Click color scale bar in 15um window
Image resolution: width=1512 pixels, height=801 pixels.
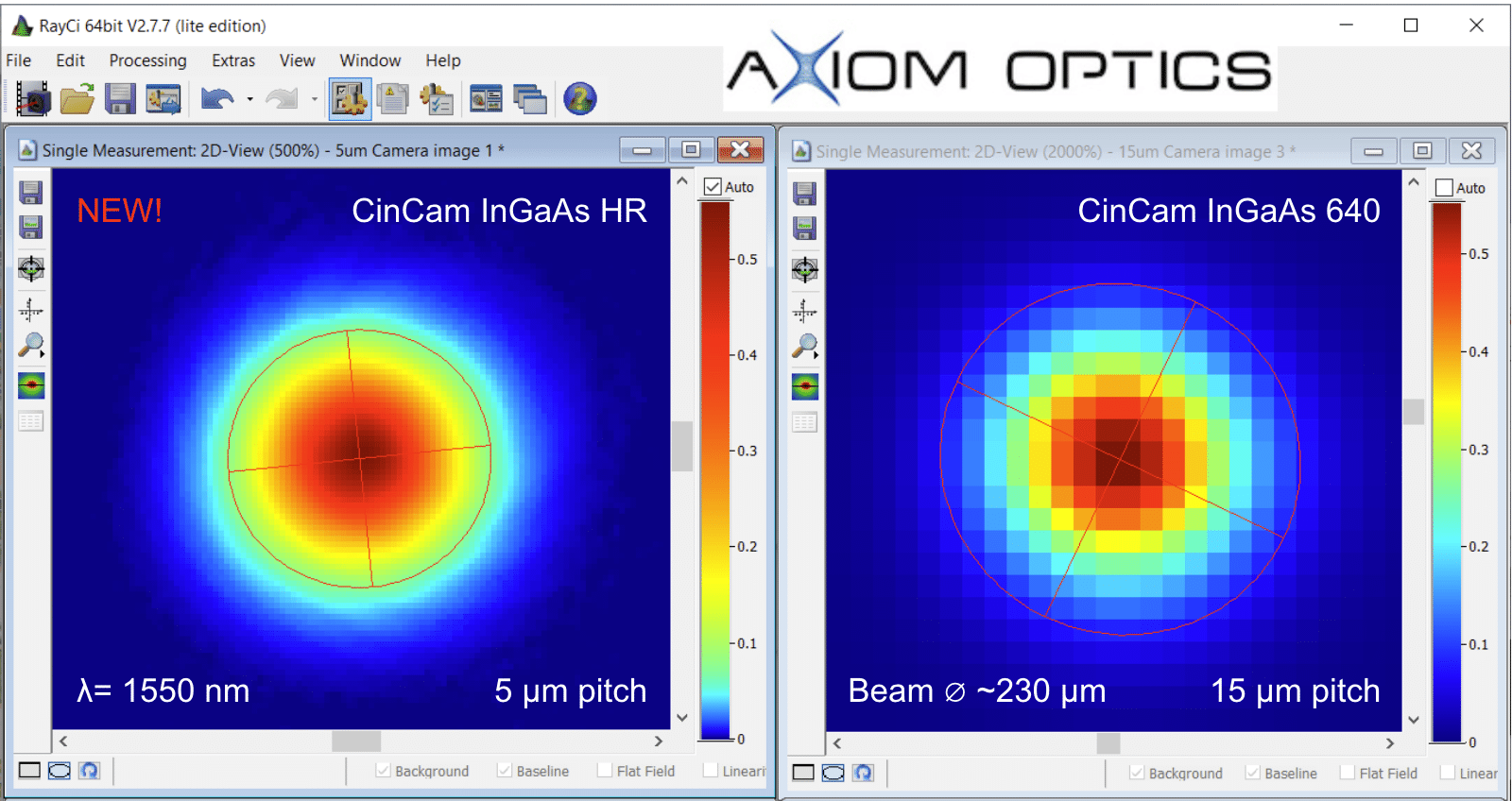(x=1446, y=472)
